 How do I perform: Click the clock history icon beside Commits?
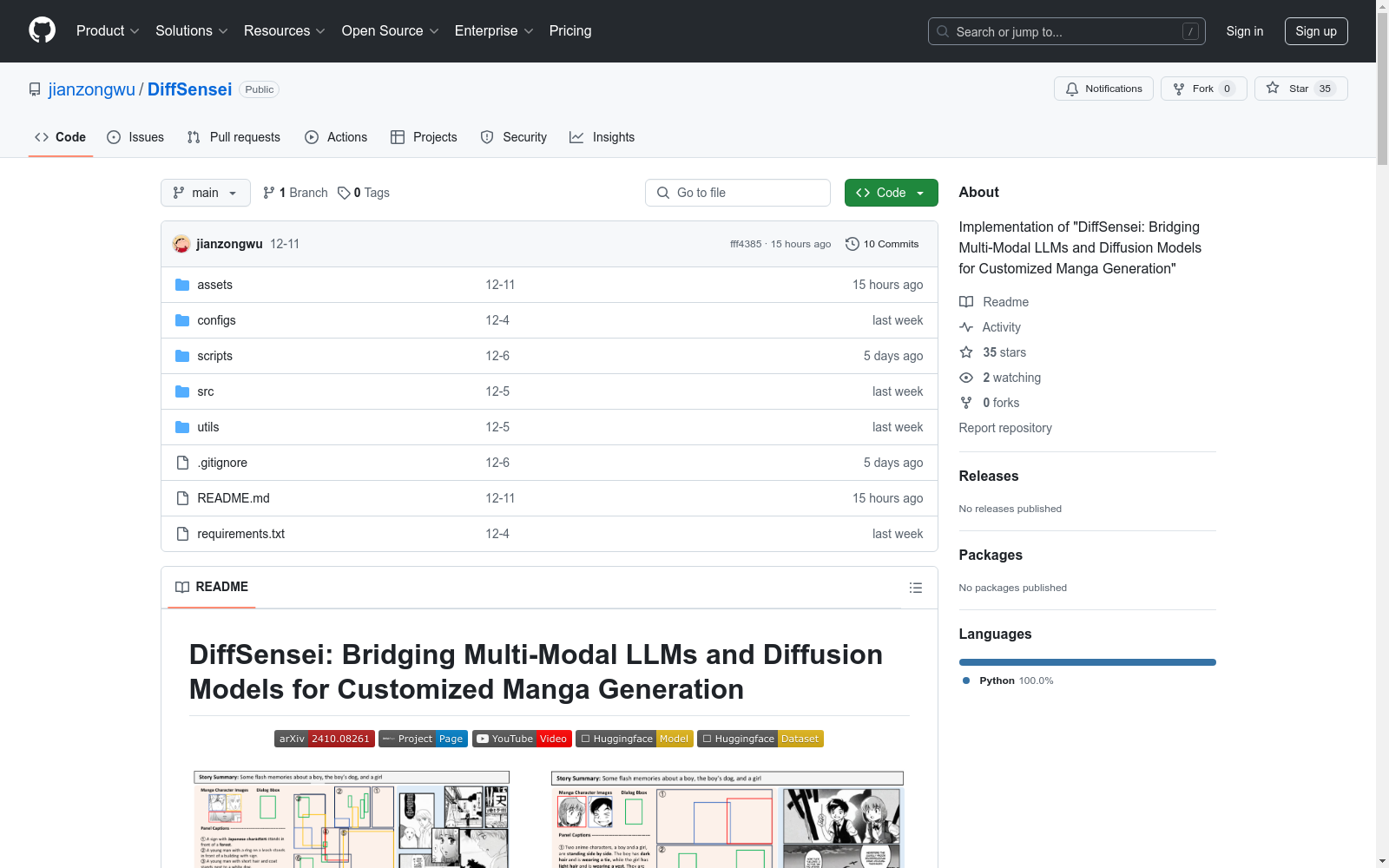[852, 244]
